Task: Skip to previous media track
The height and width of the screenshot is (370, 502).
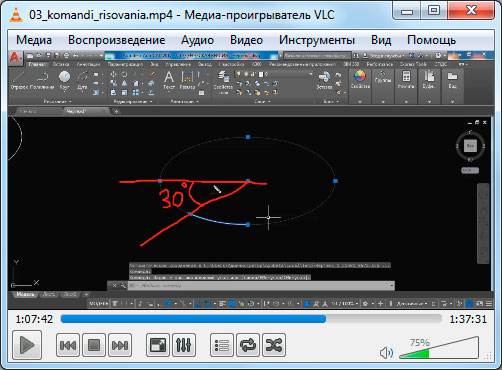Action: 68,345
